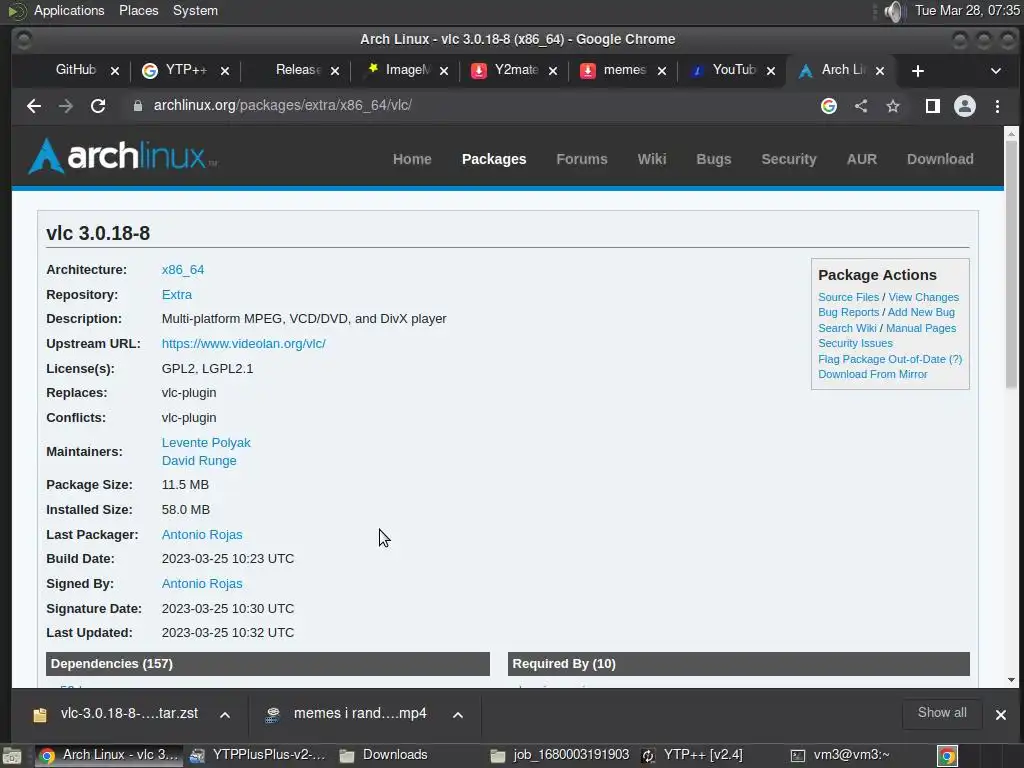This screenshot has height=768, width=1024.
Task: Close the YTP++ tab
Action: point(225,71)
